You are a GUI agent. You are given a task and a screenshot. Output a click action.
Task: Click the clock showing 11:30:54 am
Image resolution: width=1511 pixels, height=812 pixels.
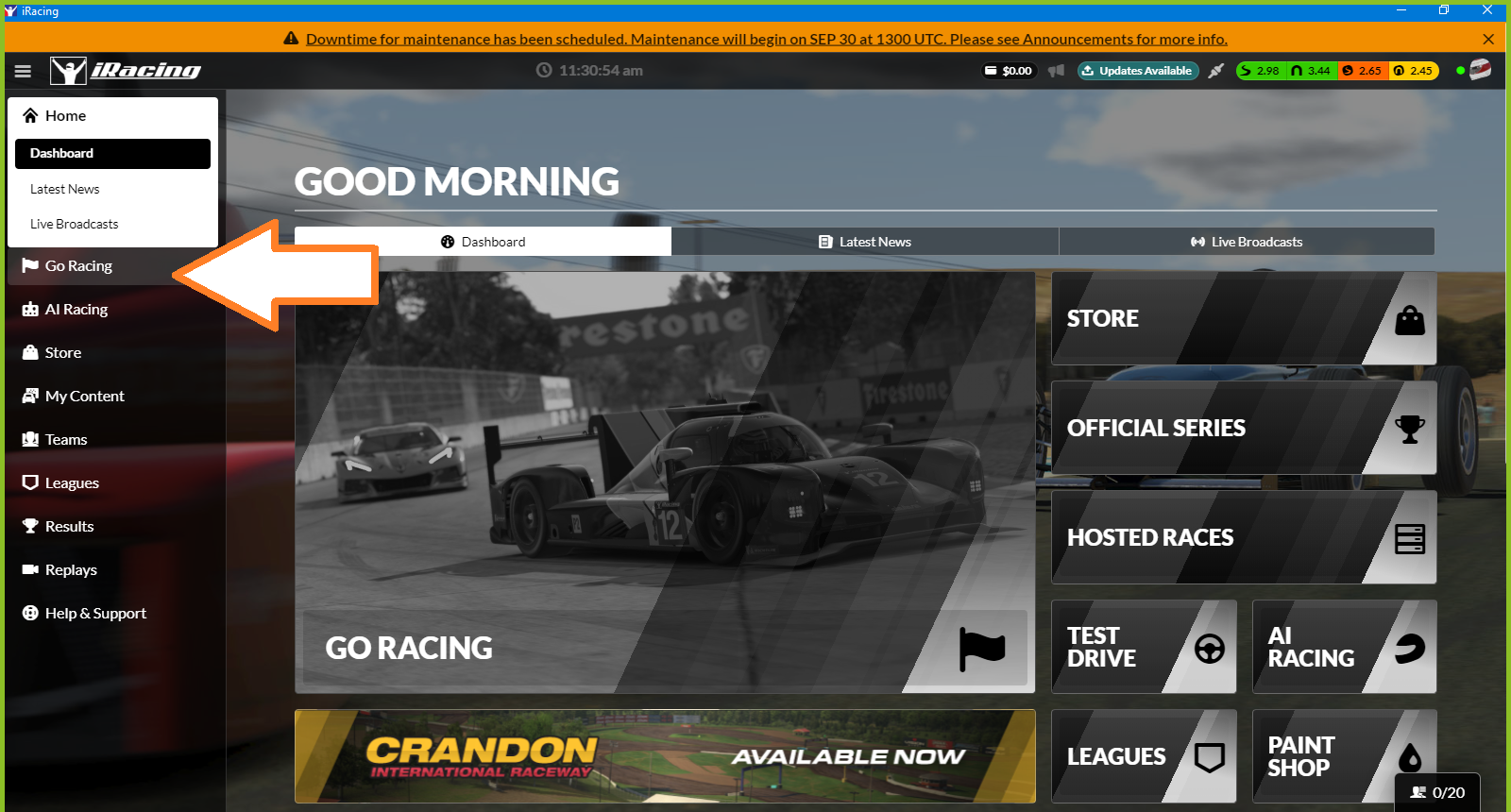tap(590, 71)
